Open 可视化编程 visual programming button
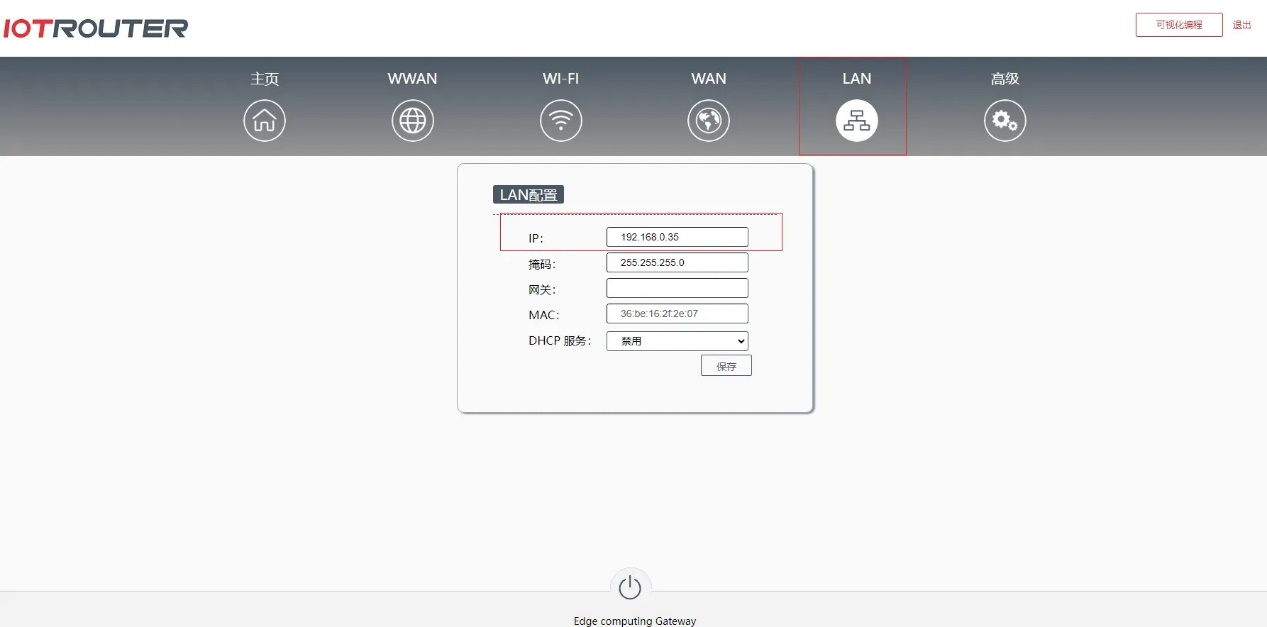 click(1178, 25)
